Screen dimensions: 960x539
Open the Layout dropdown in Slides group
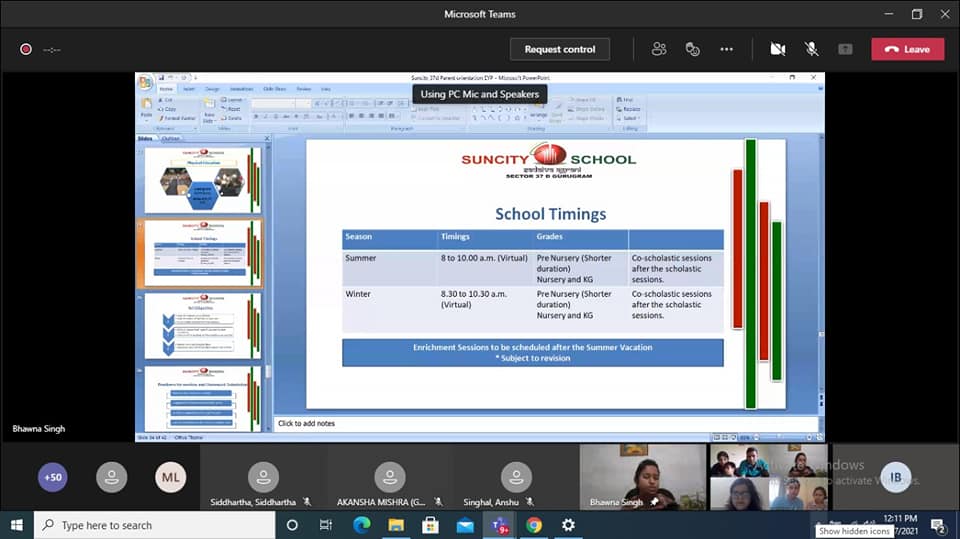pyautogui.click(x=232, y=100)
